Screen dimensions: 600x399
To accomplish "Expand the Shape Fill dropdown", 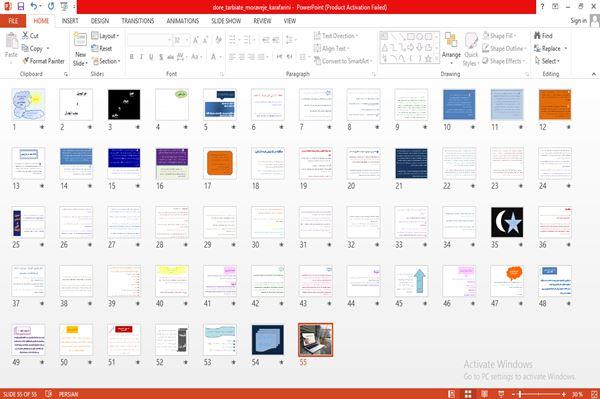I will [499, 36].
